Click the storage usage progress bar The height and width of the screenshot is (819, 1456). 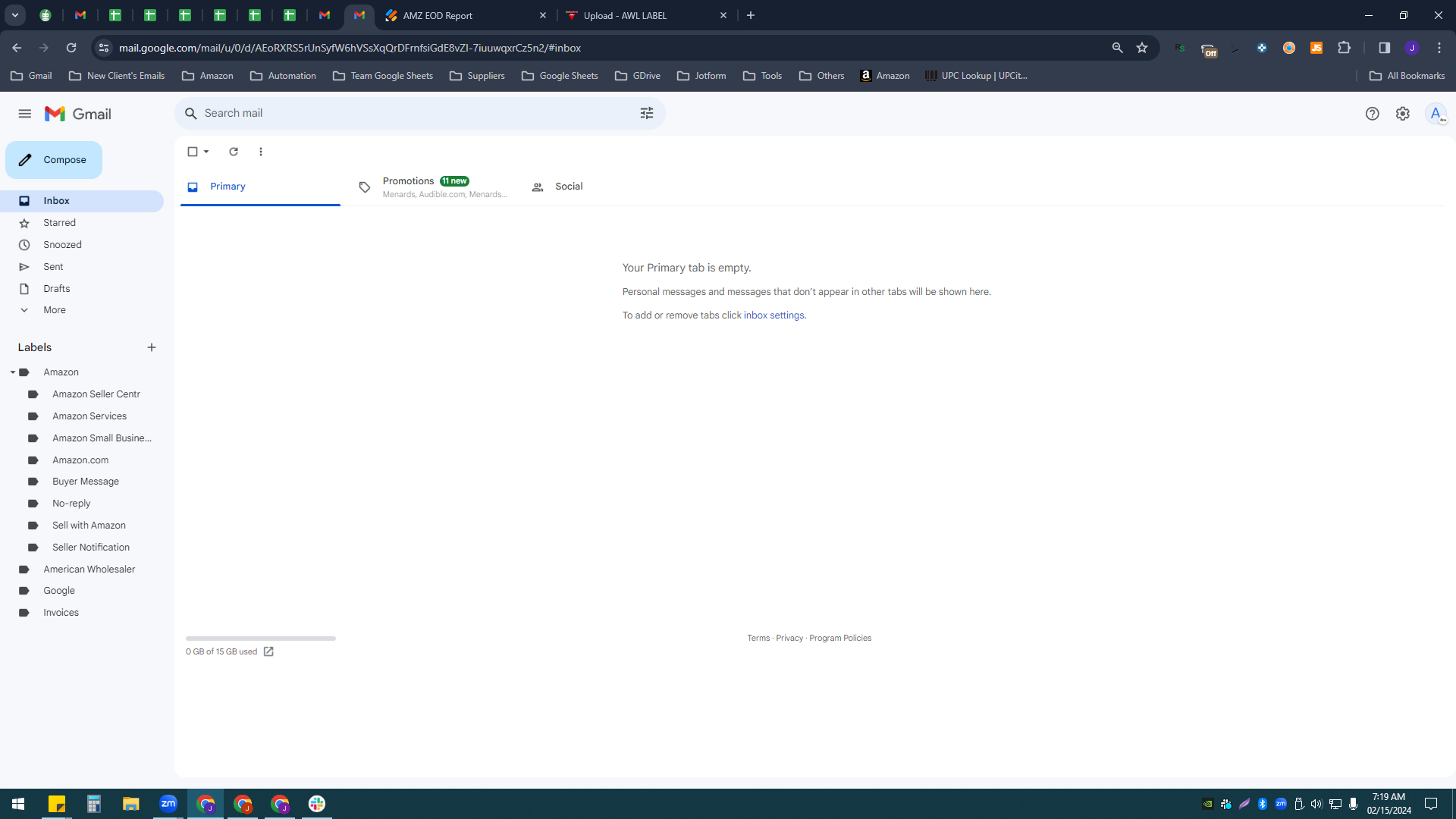point(260,639)
